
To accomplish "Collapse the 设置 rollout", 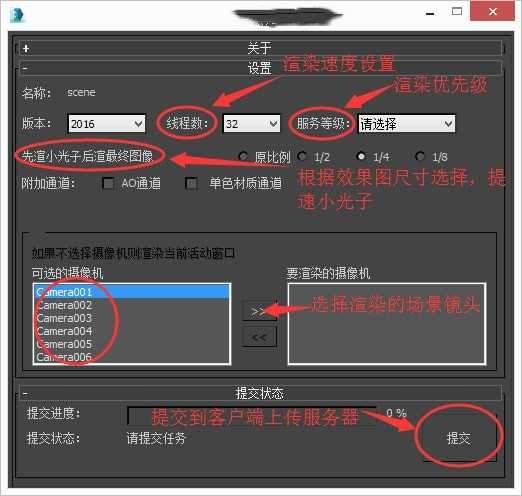I will (261, 68).
